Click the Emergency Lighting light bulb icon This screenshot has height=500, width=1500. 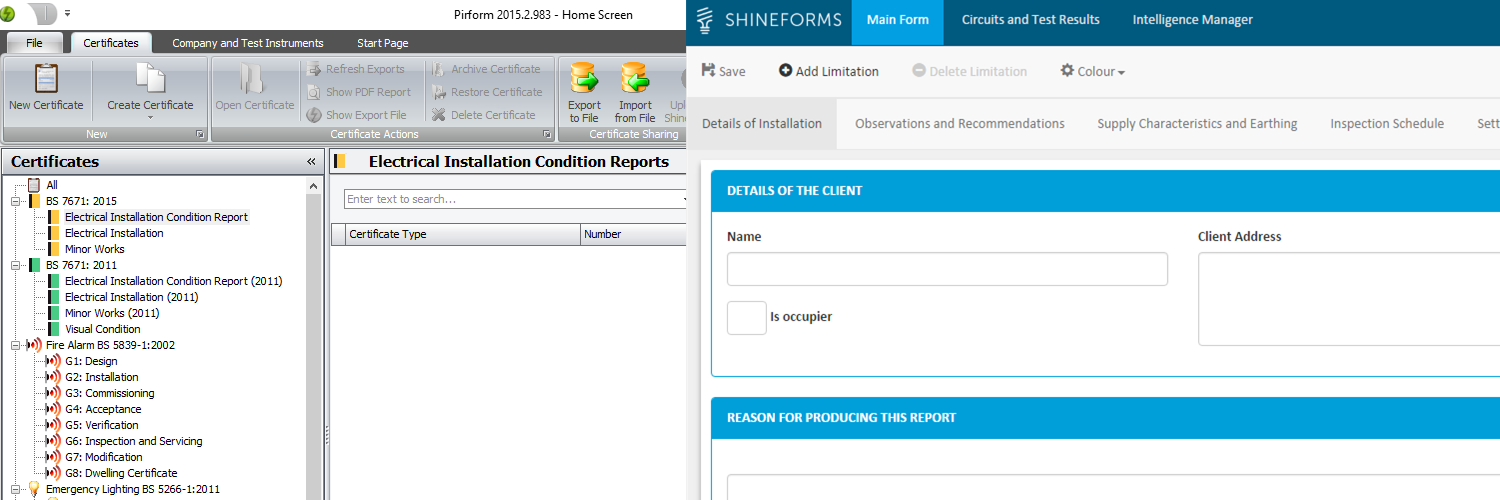point(34,489)
